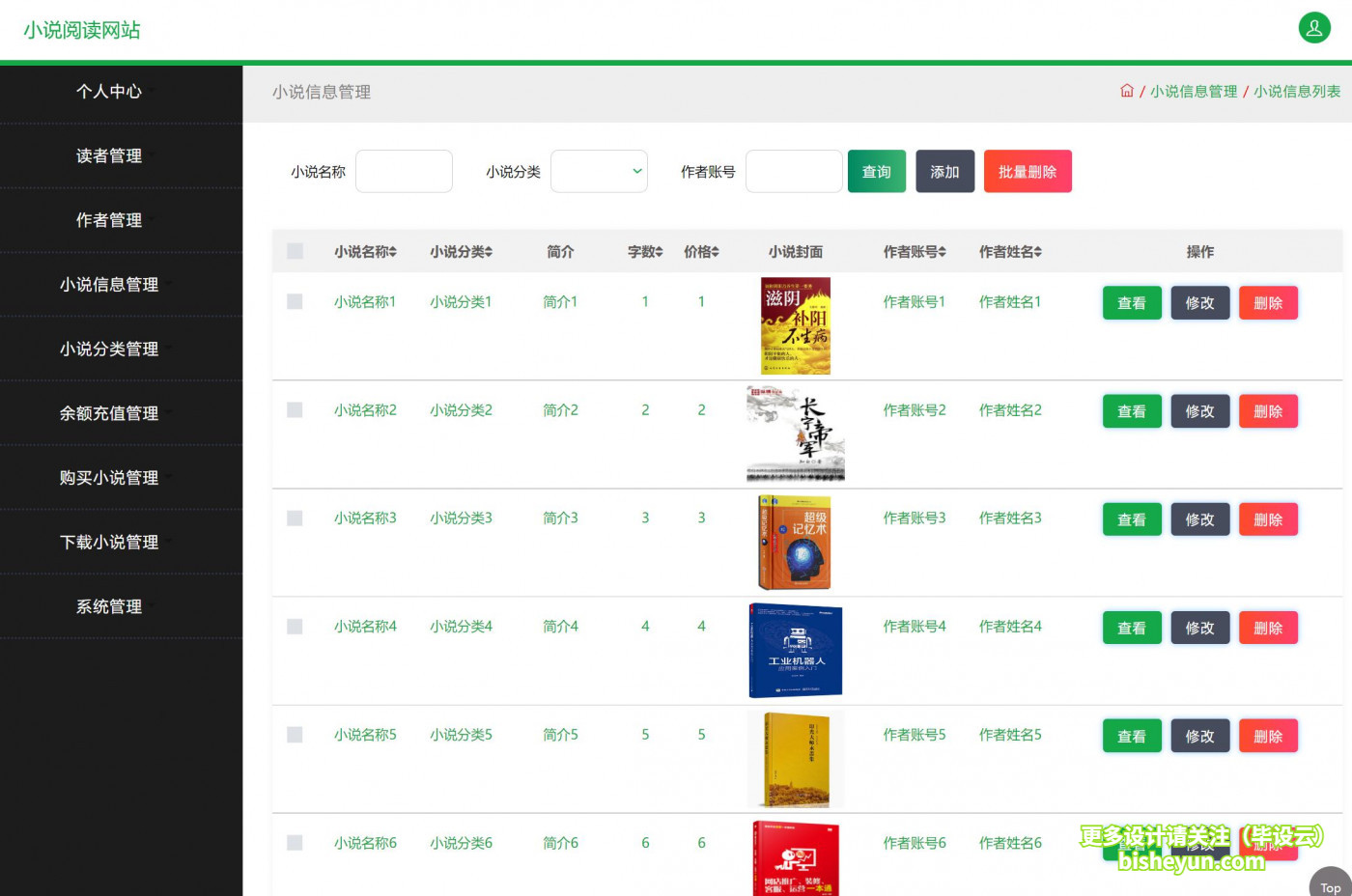Sort by 作者账号 column arrows
Viewport: 1352px width, 896px height.
[942, 252]
